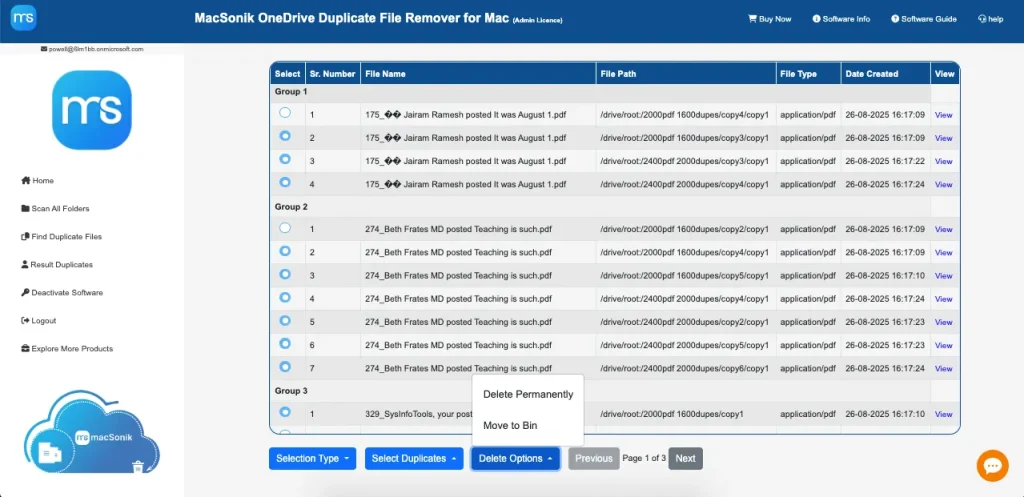Image resolution: width=1024 pixels, height=497 pixels.
Task: Select the radio button for Group 1 row 1
Action: pyautogui.click(x=285, y=113)
